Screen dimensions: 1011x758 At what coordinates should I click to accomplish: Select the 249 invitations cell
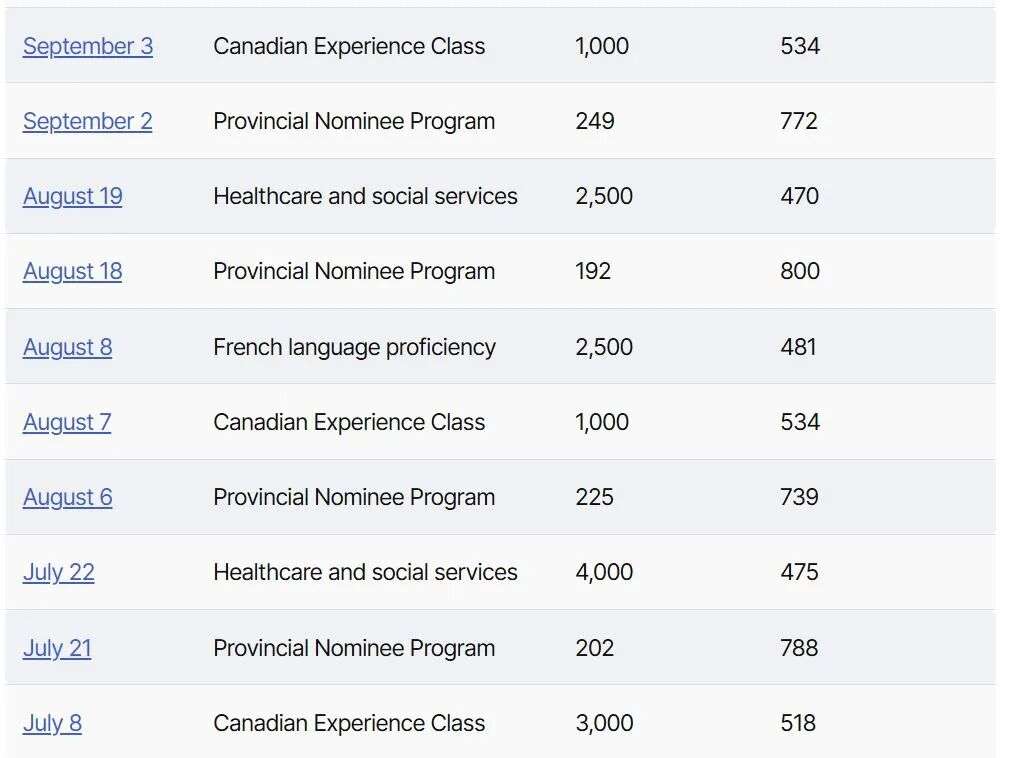point(595,121)
